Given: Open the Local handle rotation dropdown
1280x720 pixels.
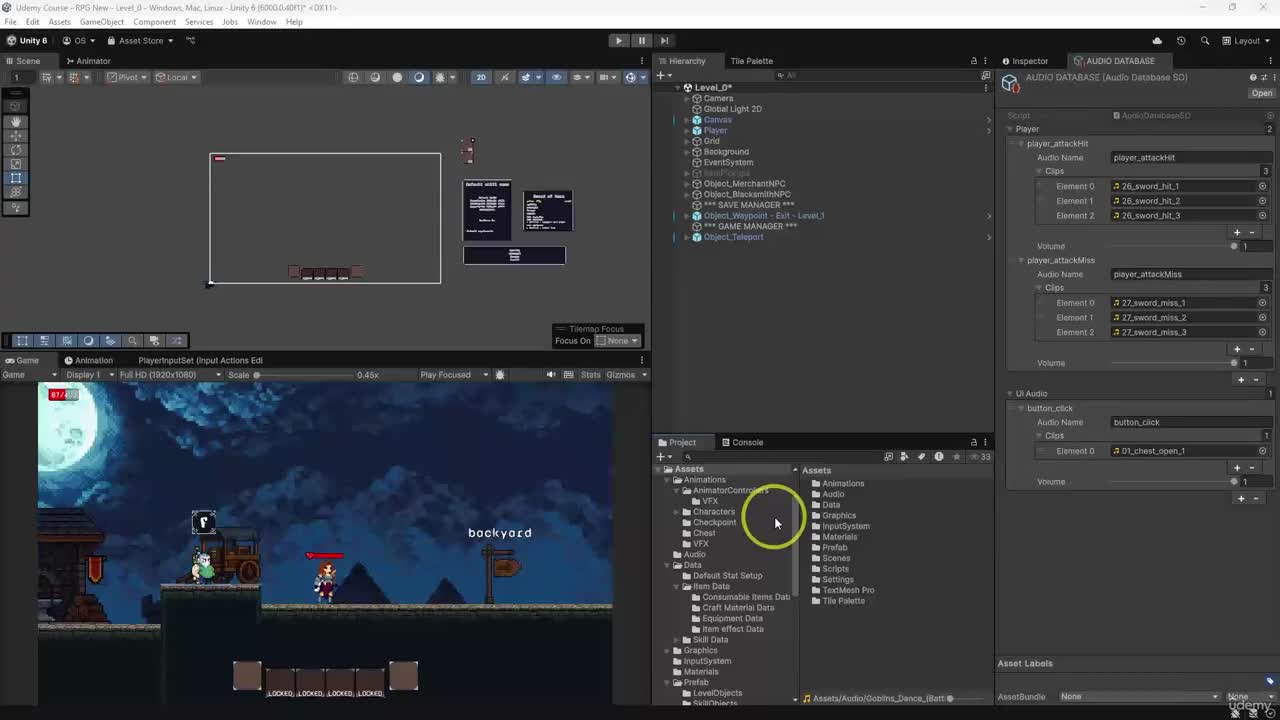Looking at the screenshot, I should (x=178, y=77).
